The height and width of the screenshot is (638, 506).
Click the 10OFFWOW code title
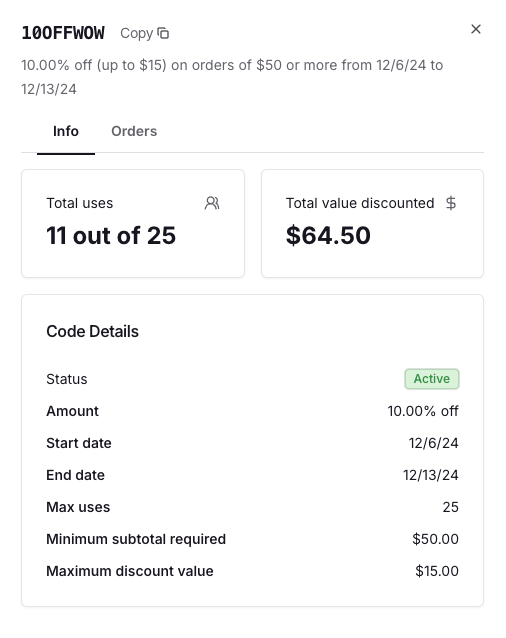pos(63,33)
